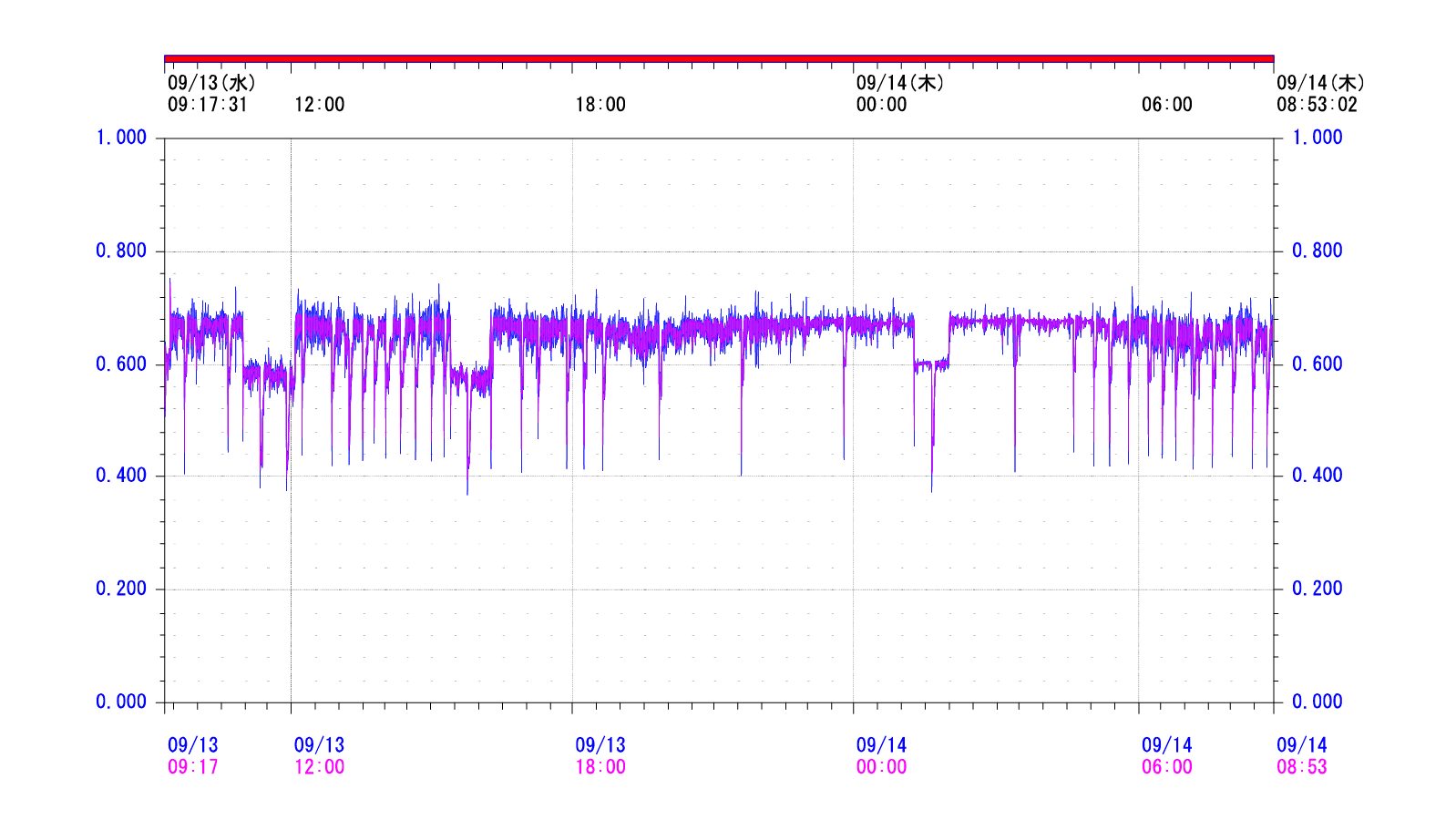
Task: Click the black 00:00 label above the chart
Action: point(881,105)
